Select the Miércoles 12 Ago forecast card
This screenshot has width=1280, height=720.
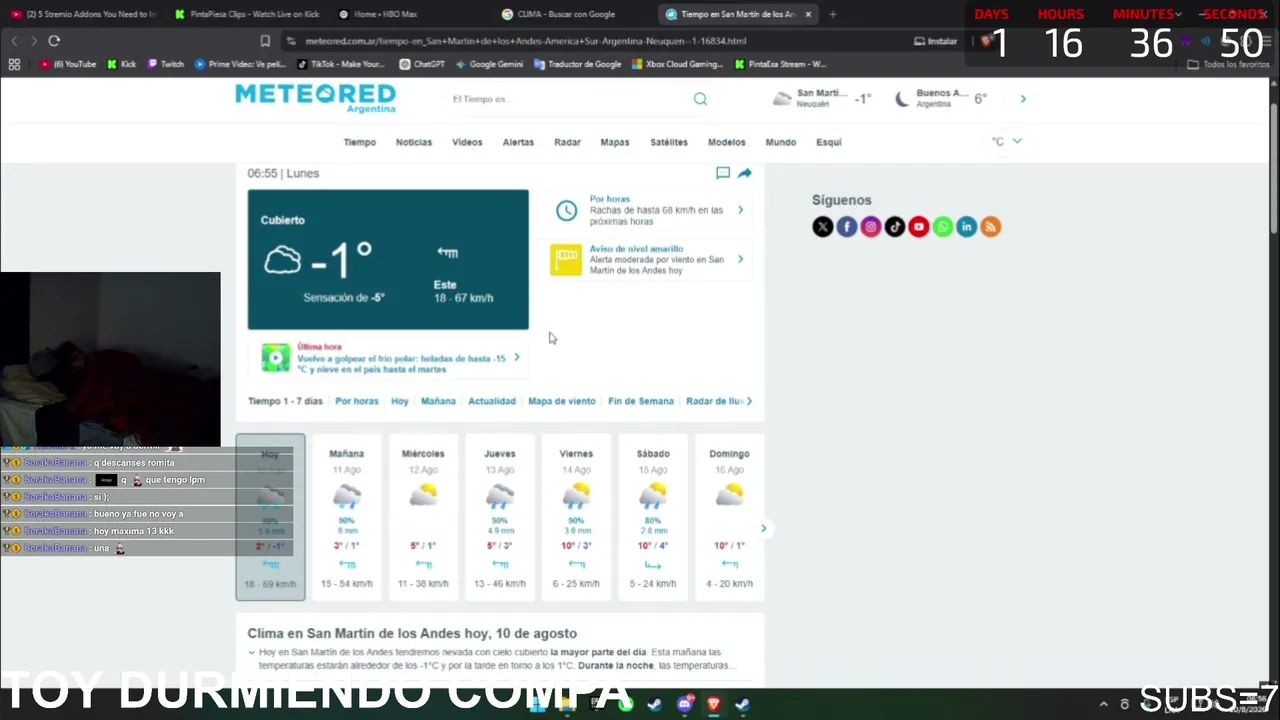coord(423,517)
